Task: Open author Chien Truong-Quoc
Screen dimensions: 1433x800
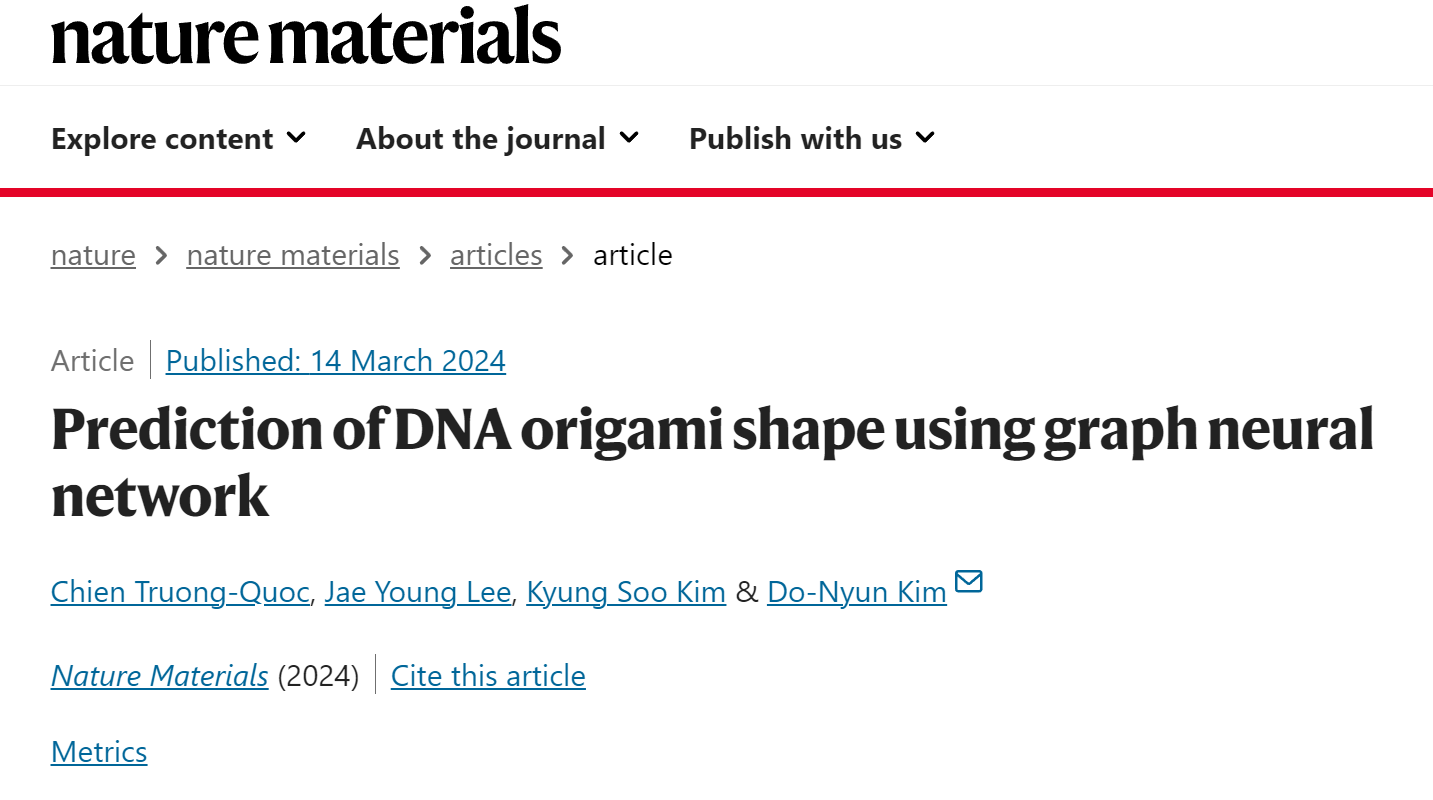Action: pos(180,592)
